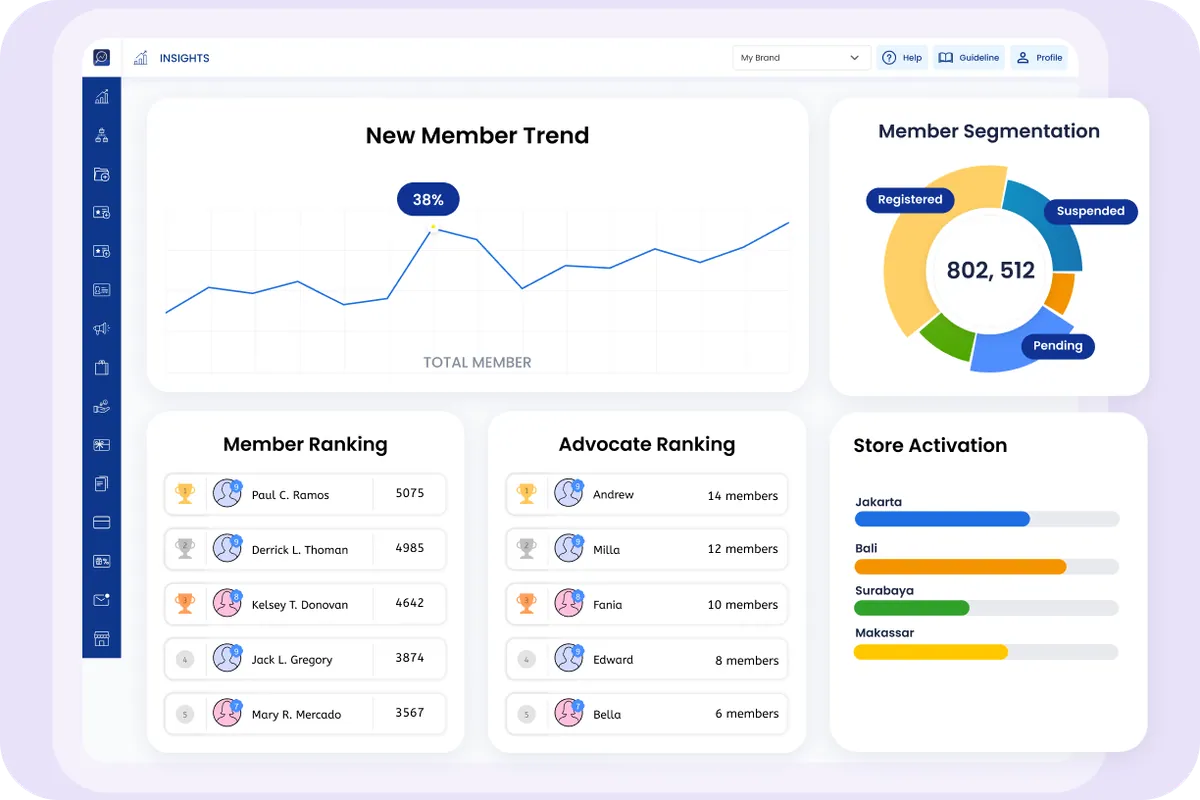This screenshot has height=800, width=1200.
Task: Click the score 4642
Action: [x=410, y=603]
